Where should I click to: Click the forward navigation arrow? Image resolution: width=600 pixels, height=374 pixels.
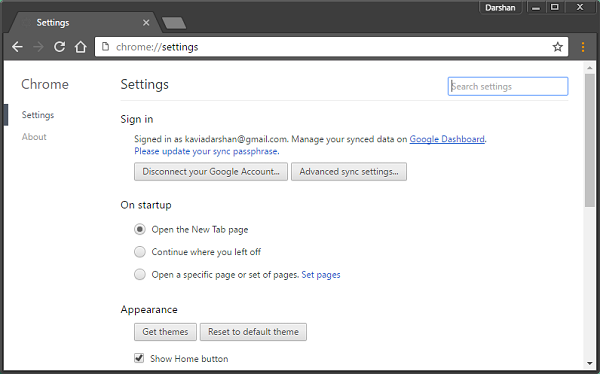(38, 47)
